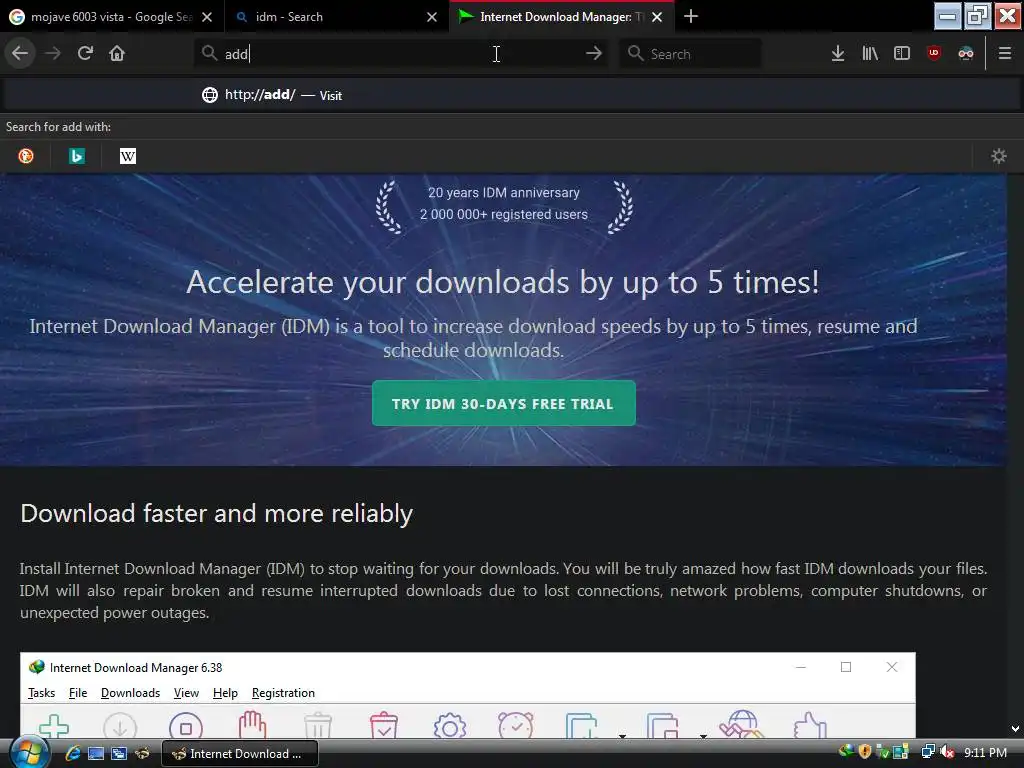This screenshot has width=1024, height=768.
Task: Click Try IDM 30-days free trial button
Action: (x=504, y=404)
